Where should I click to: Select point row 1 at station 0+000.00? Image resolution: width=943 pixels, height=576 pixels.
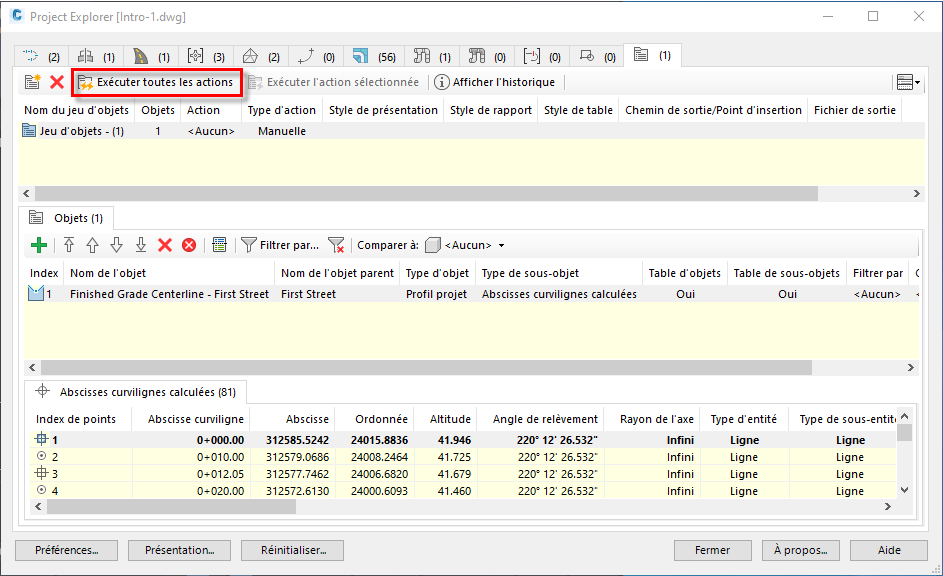tap(463, 440)
